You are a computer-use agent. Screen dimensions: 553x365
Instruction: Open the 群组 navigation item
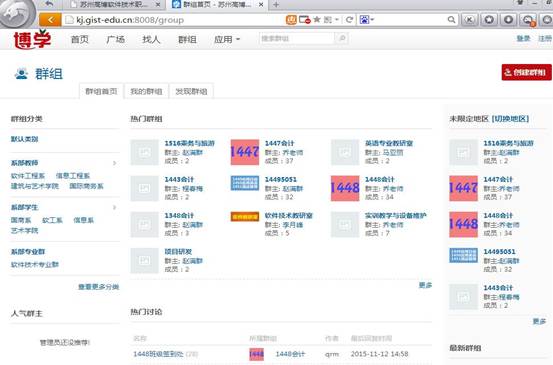[x=187, y=39]
